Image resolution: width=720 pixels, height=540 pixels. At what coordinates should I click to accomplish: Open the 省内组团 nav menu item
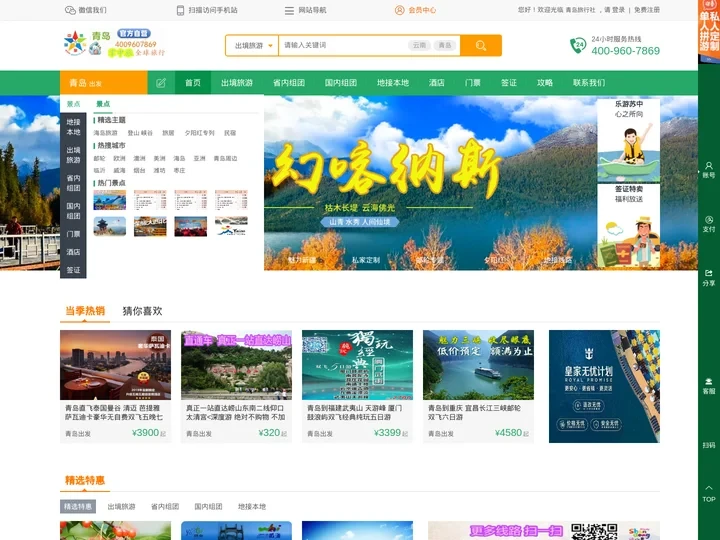[x=289, y=83]
